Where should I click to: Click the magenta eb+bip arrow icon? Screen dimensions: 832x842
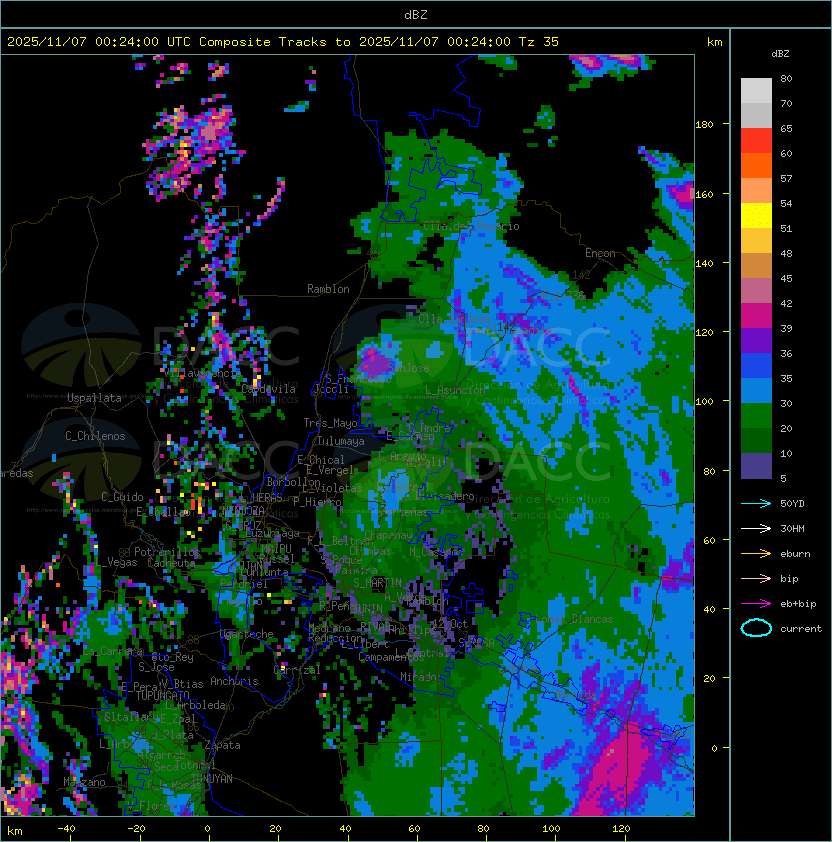(756, 604)
